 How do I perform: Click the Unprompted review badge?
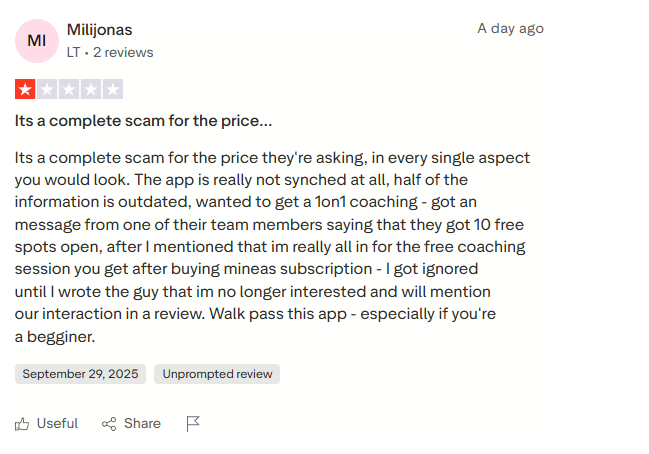(217, 374)
